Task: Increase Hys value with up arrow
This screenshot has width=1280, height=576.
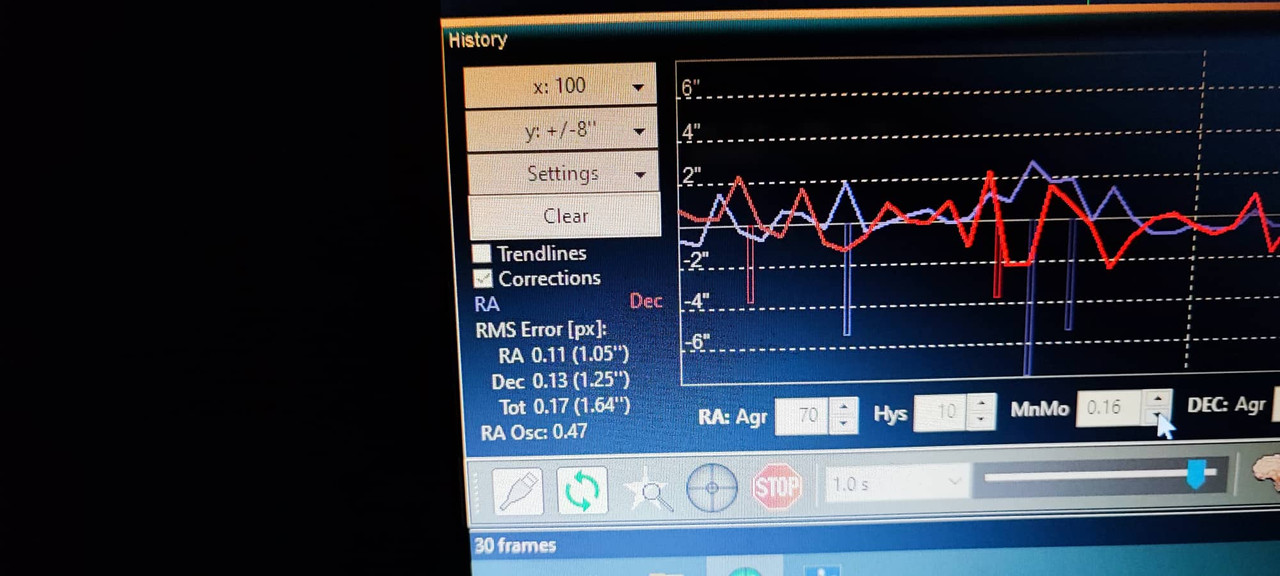Action: click(x=982, y=403)
